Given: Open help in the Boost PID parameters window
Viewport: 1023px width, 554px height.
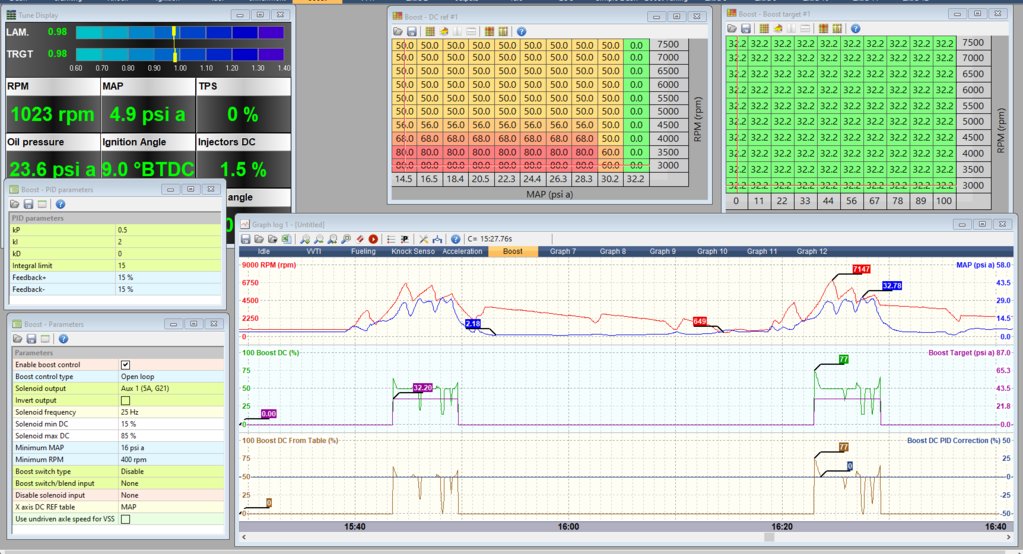Looking at the screenshot, I should tap(61, 204).
